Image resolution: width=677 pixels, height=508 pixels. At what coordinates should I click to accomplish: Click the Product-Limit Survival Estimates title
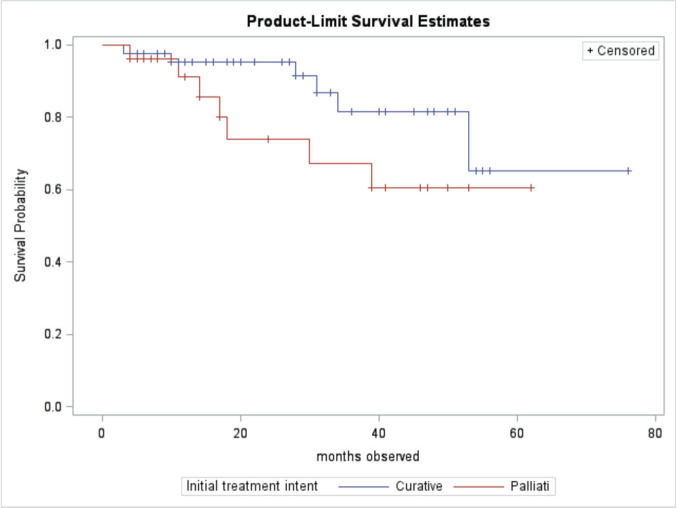(368, 21)
